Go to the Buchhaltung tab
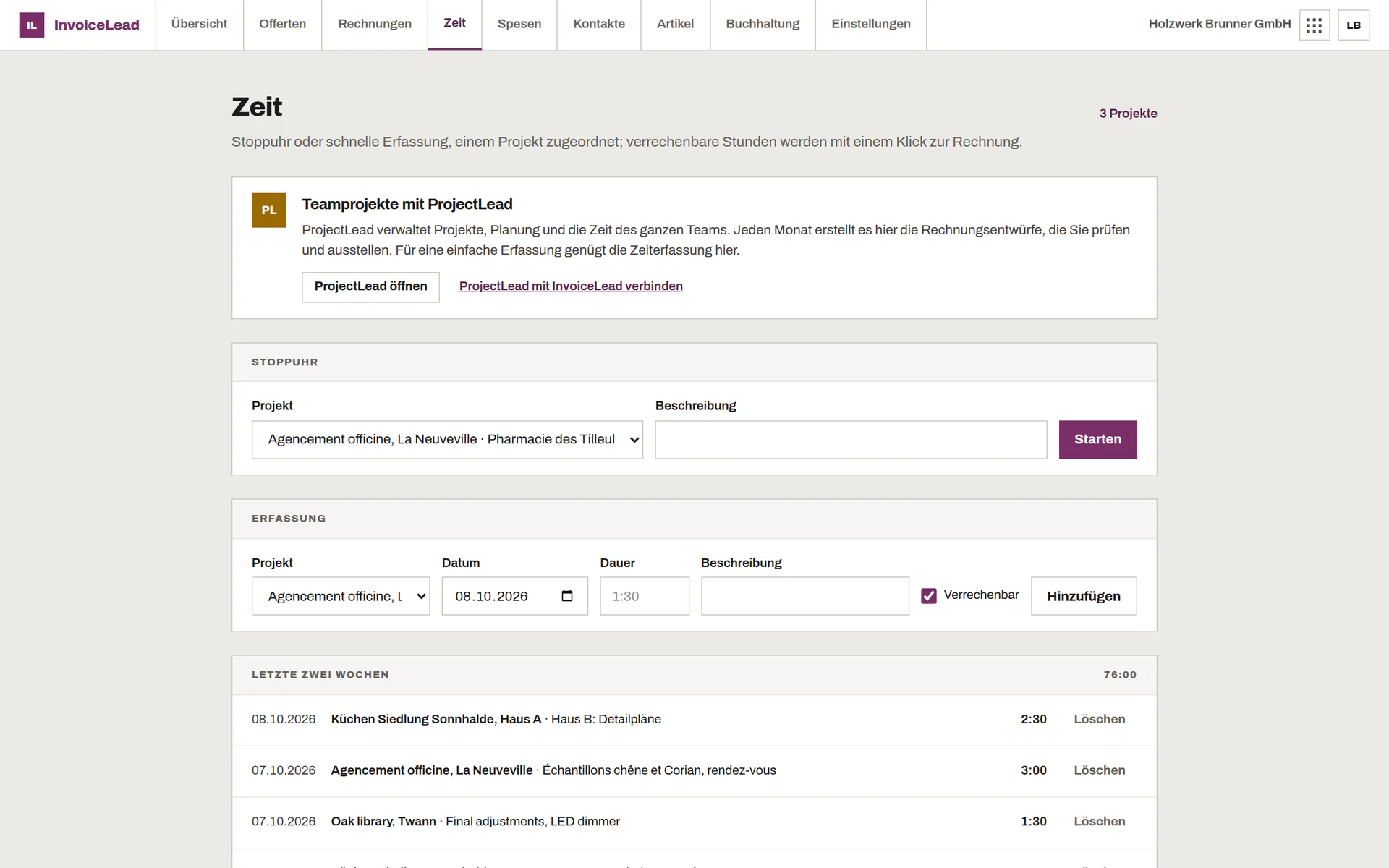The width and height of the screenshot is (1389, 868). pyautogui.click(x=763, y=25)
